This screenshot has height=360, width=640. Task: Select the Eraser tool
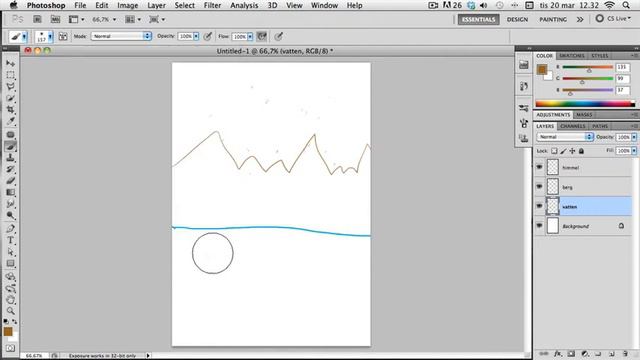coord(11,180)
